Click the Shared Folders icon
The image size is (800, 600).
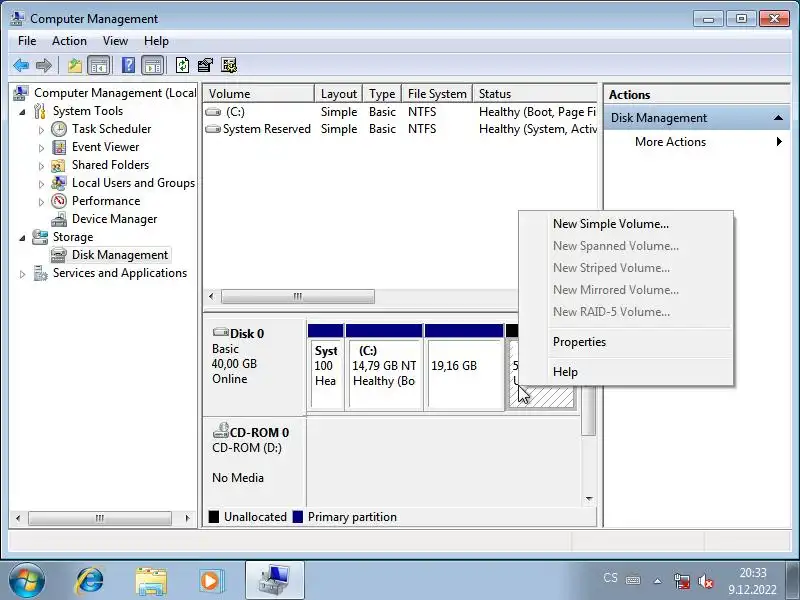point(59,165)
